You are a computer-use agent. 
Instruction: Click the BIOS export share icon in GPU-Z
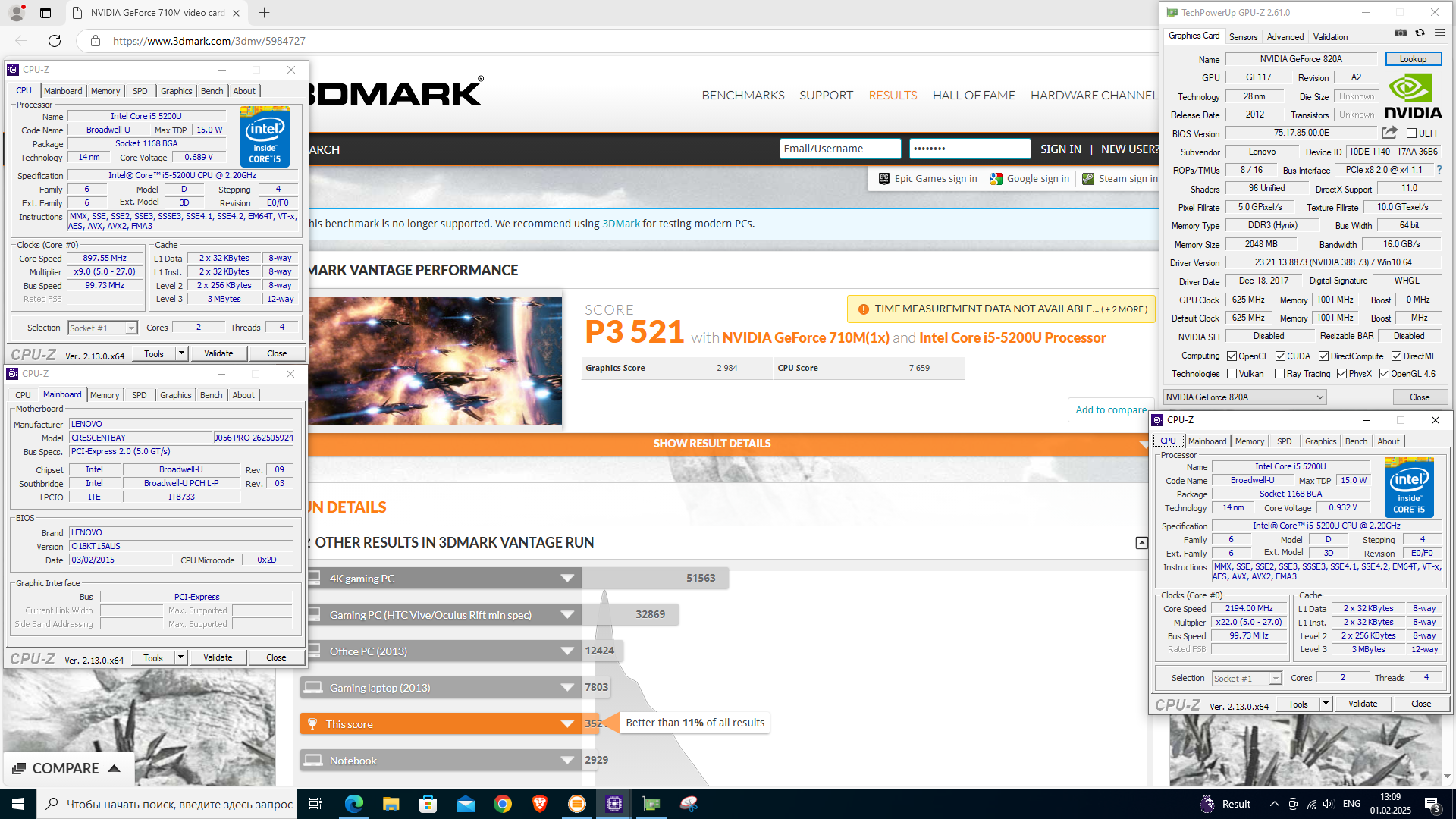point(1389,133)
